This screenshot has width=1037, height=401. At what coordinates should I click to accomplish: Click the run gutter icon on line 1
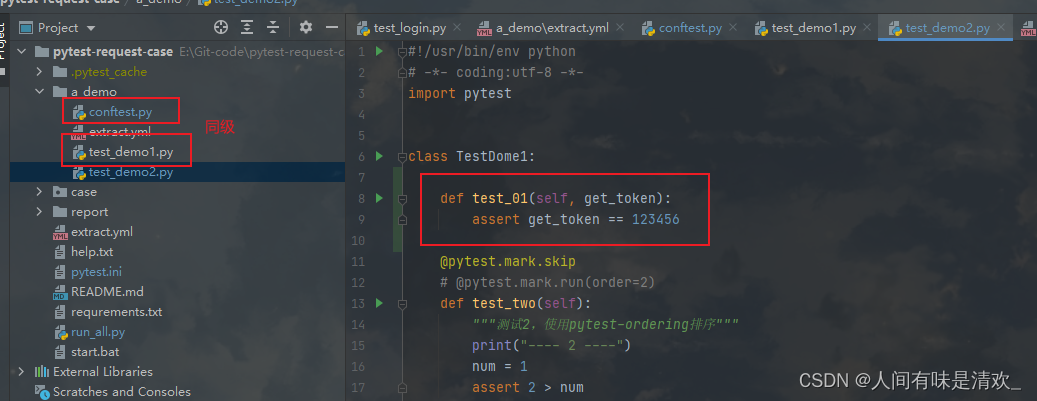pyautogui.click(x=379, y=51)
